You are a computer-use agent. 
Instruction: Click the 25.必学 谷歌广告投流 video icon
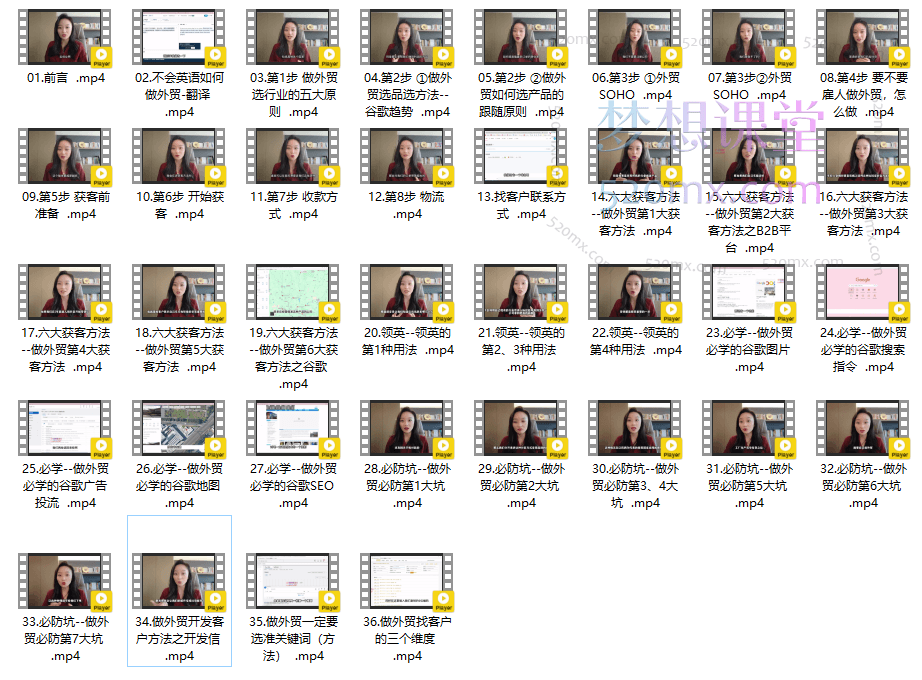tap(65, 428)
